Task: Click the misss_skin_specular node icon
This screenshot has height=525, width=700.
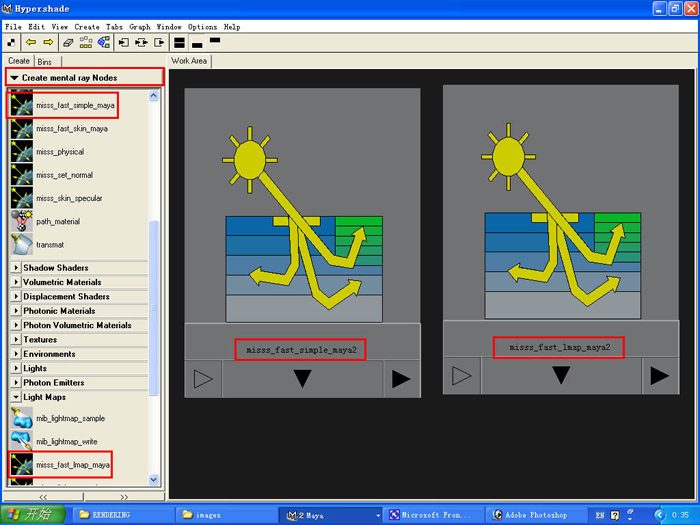Action: point(21,198)
